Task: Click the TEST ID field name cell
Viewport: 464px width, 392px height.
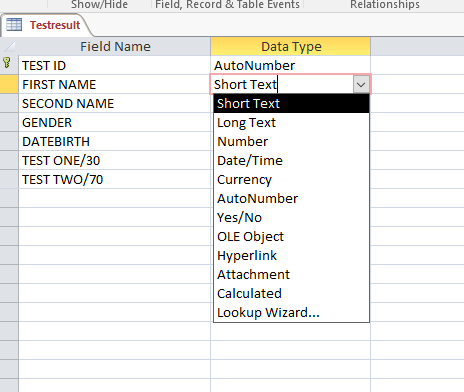Action: pyautogui.click(x=115, y=65)
